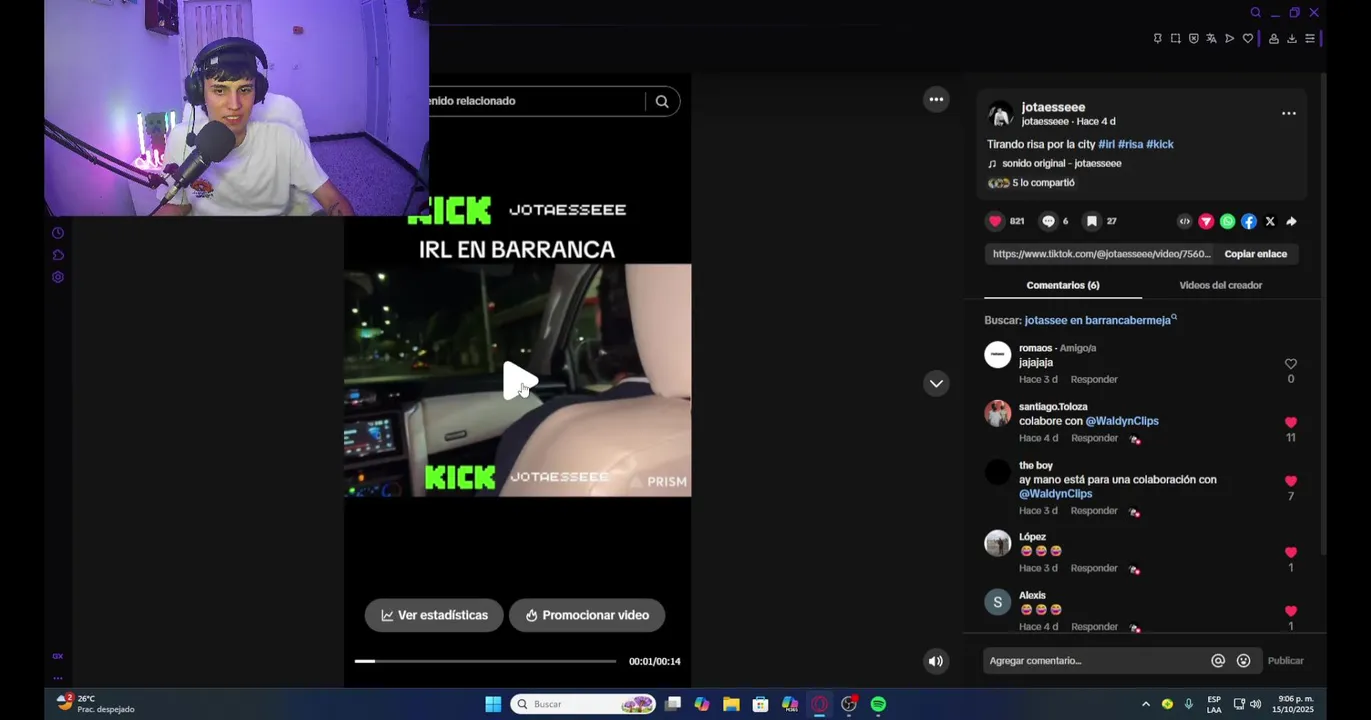Open settings gear in browser sidebar
1371x720 pixels.
coord(58,277)
